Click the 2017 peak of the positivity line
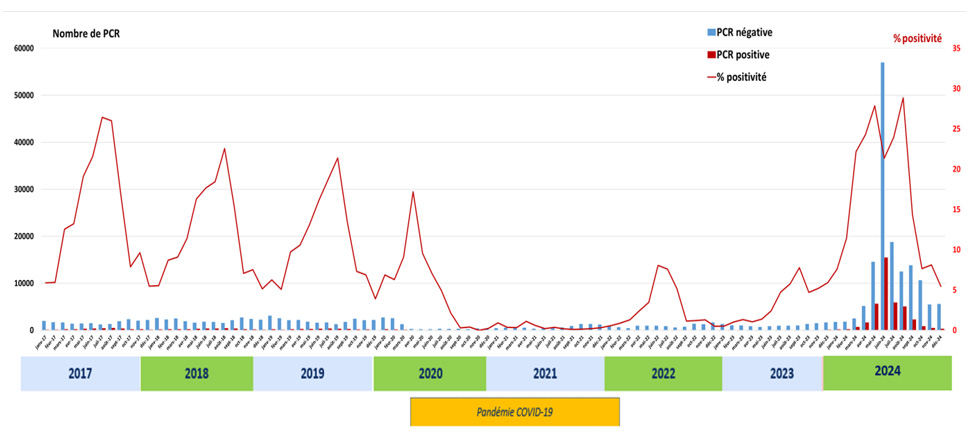Image resolution: width=979 pixels, height=441 pixels. point(102,117)
